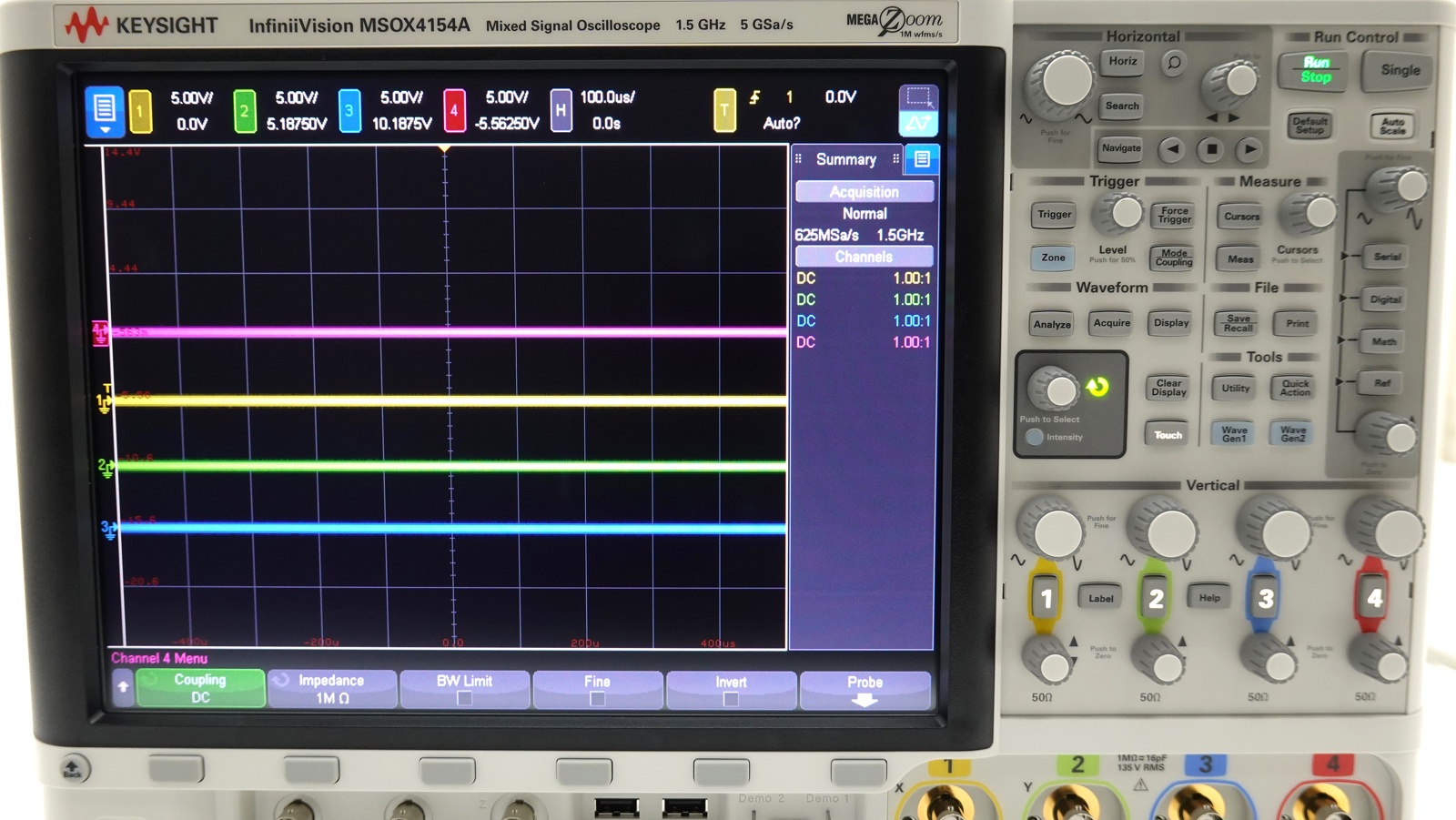Viewport: 1456px width, 820px height.
Task: Push the Push to Select intensity knob
Action: coord(1056,390)
